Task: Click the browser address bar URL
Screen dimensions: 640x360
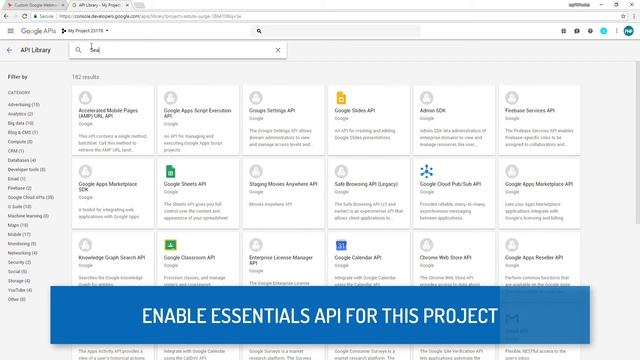Action: tap(150, 16)
